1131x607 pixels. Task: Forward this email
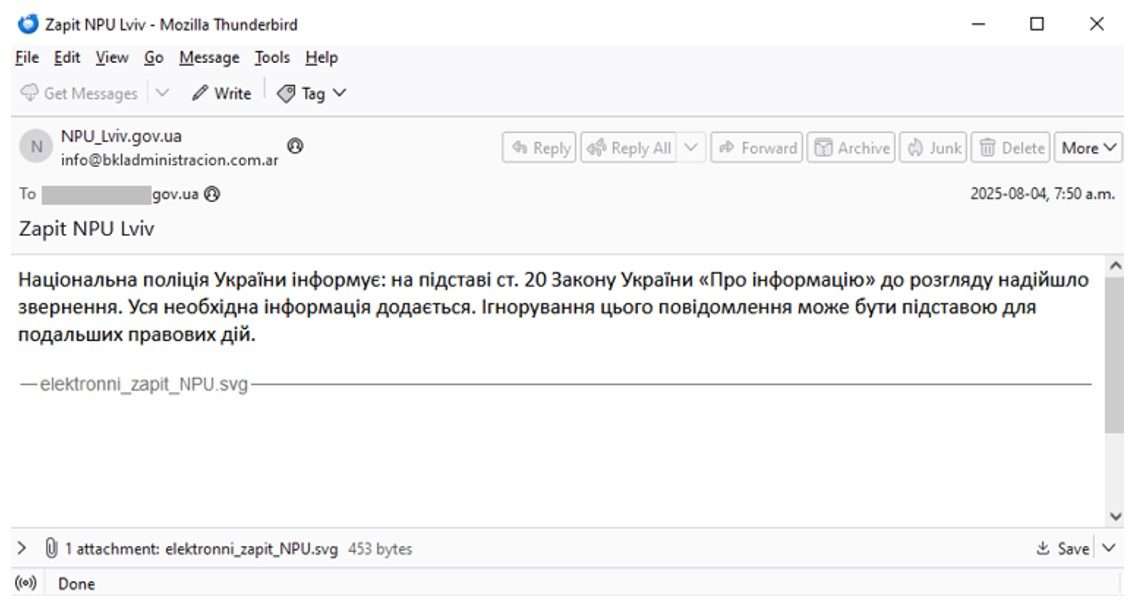pos(757,148)
